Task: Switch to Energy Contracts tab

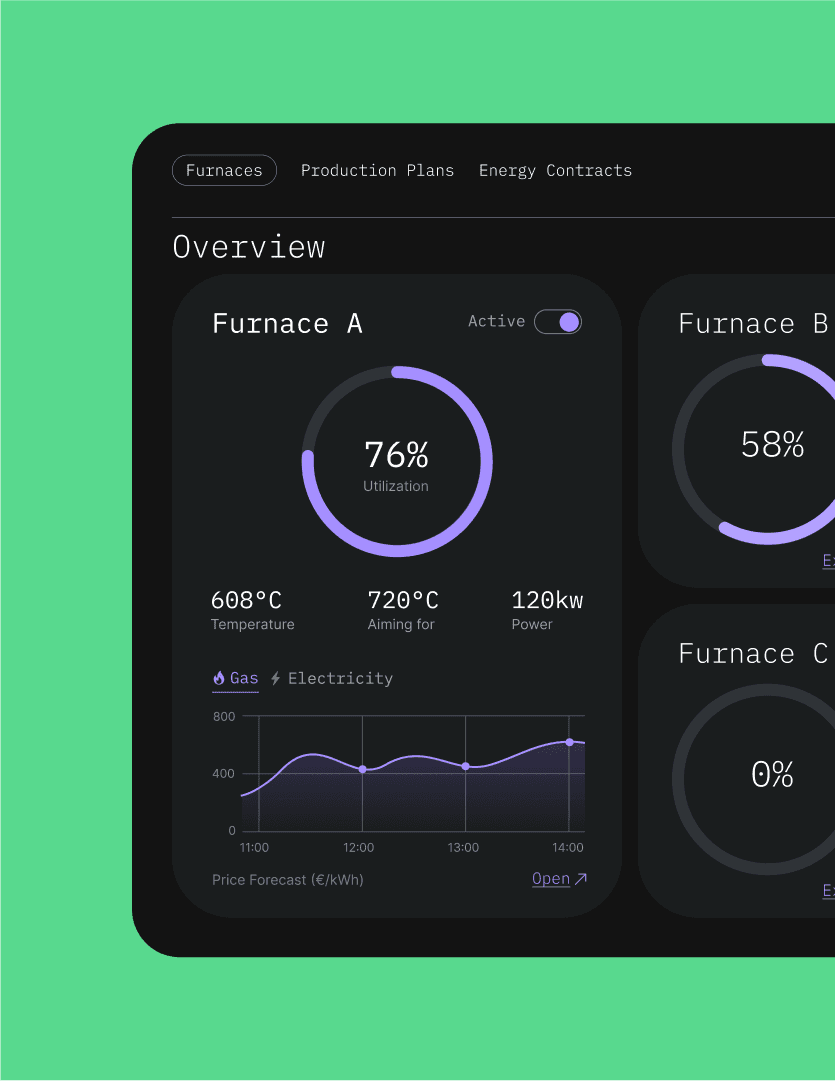Action: (555, 170)
